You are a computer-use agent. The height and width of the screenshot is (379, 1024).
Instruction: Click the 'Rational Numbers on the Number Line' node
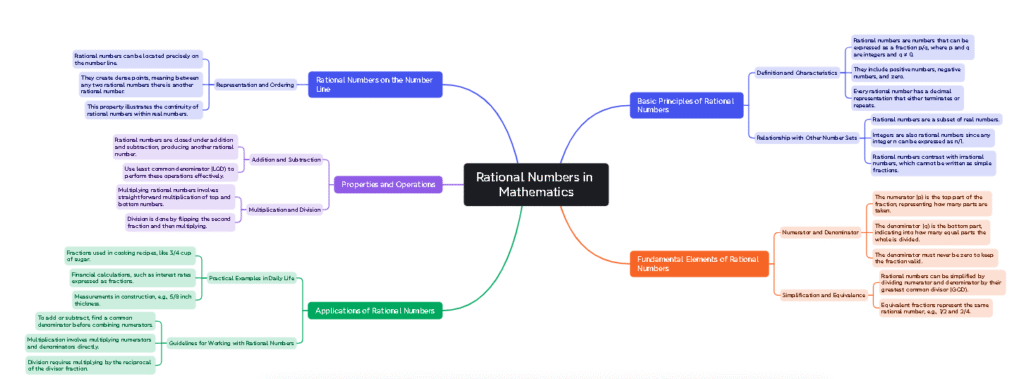tap(375, 84)
